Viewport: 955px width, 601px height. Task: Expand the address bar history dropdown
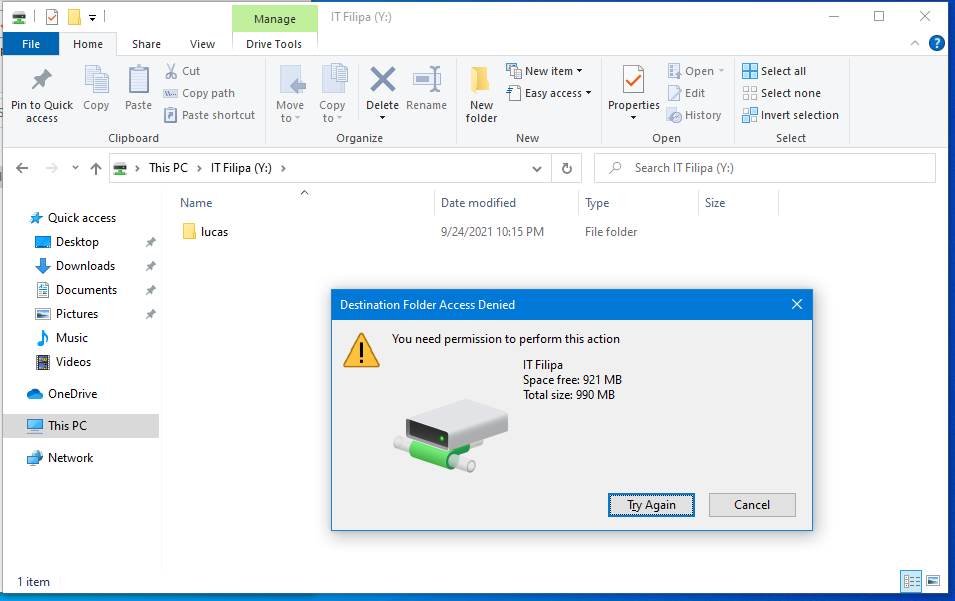pyautogui.click(x=538, y=168)
